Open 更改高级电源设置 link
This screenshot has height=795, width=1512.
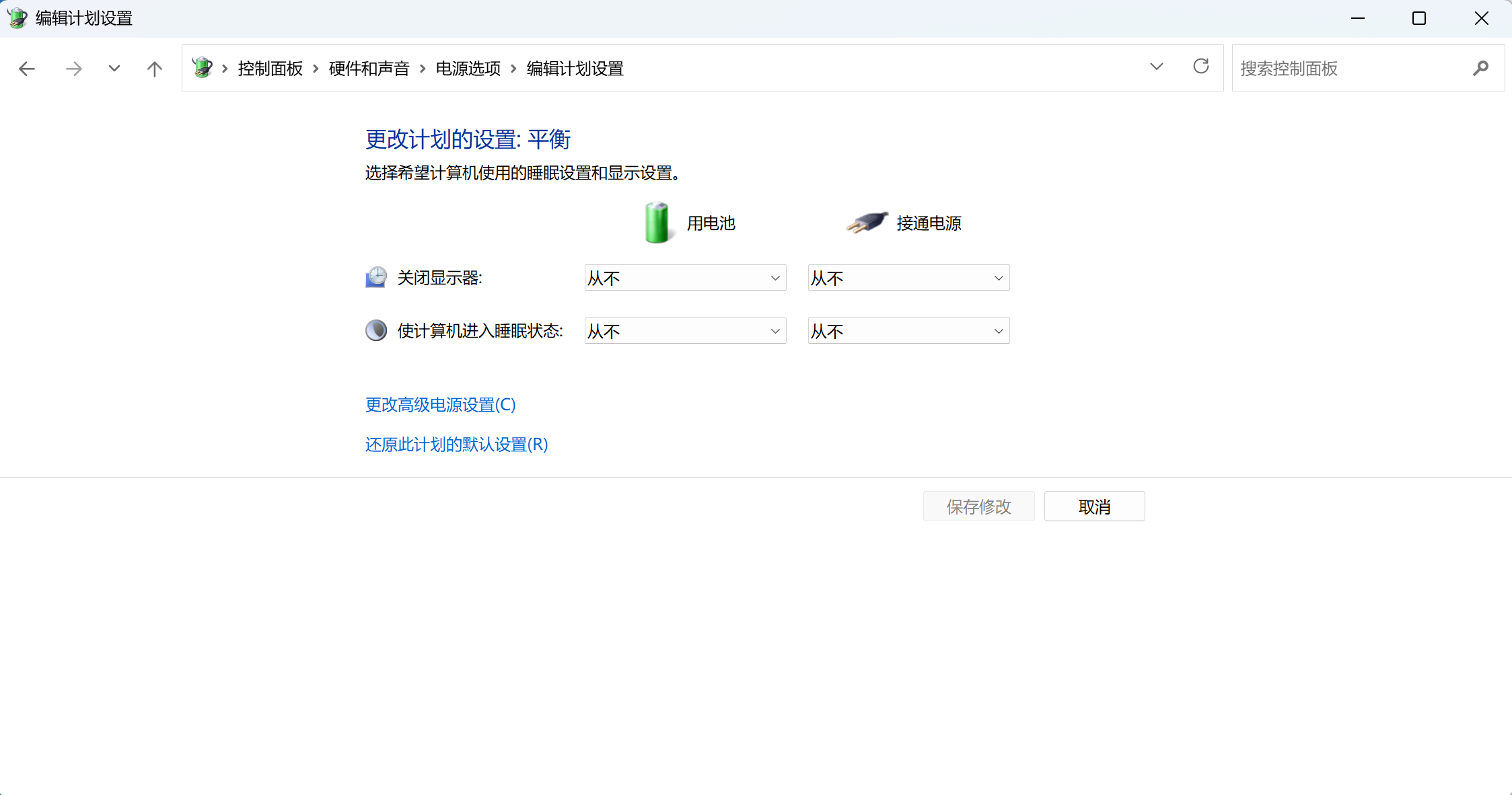click(x=439, y=405)
